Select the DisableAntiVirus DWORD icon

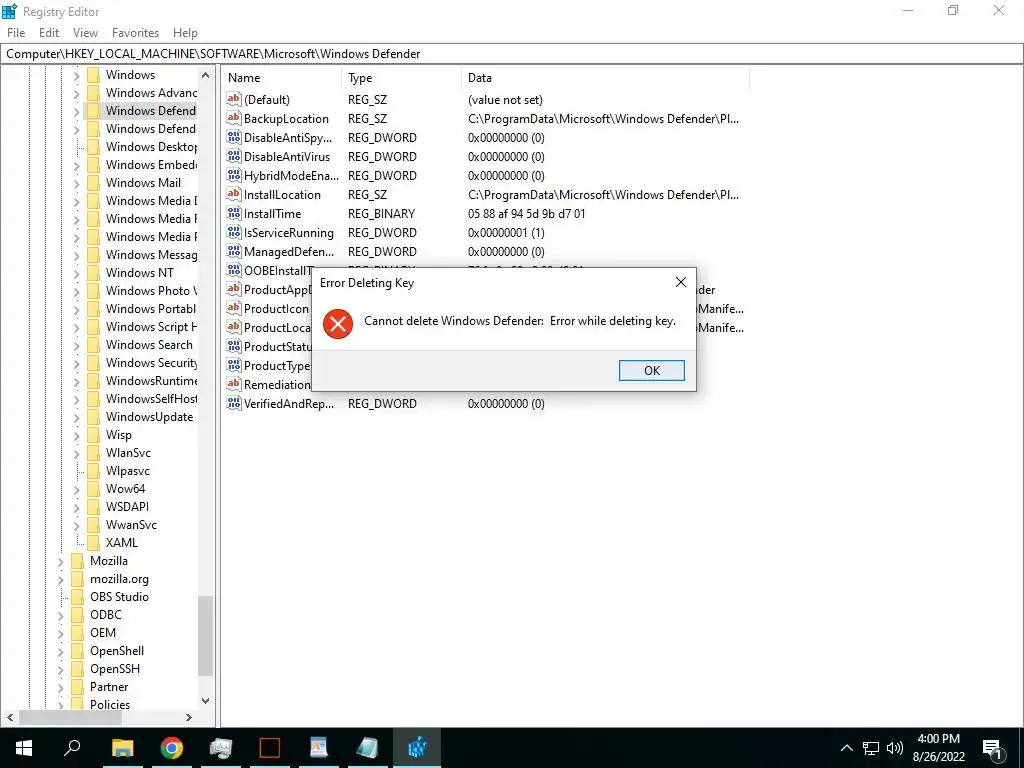tap(234, 156)
